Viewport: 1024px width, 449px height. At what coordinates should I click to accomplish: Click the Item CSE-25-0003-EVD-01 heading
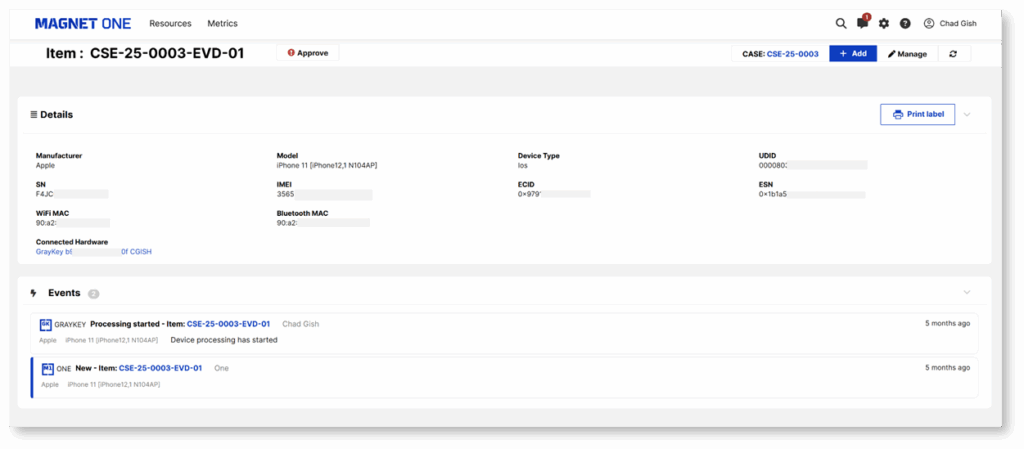(145, 54)
